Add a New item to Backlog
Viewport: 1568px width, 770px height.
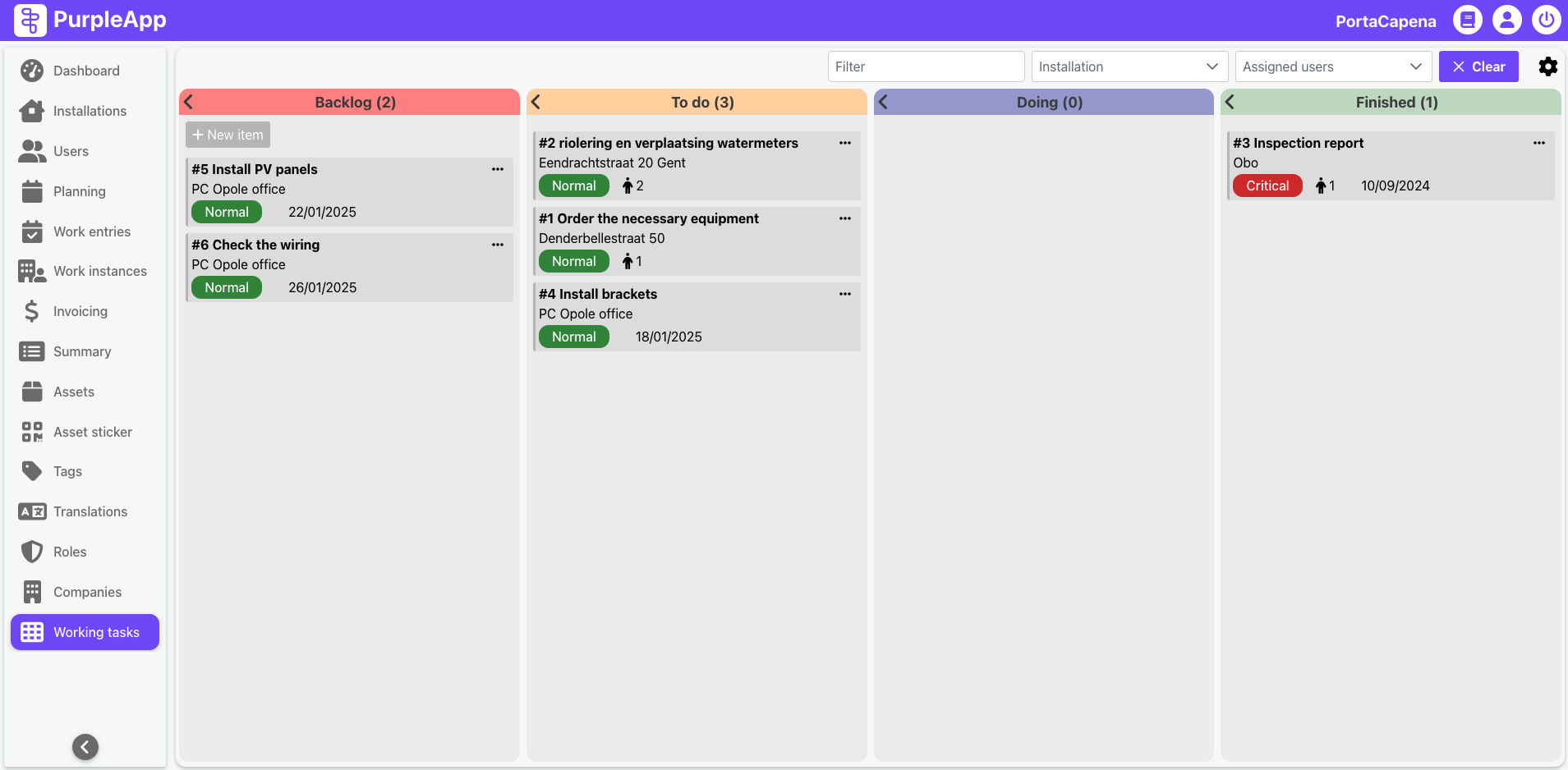pos(228,135)
